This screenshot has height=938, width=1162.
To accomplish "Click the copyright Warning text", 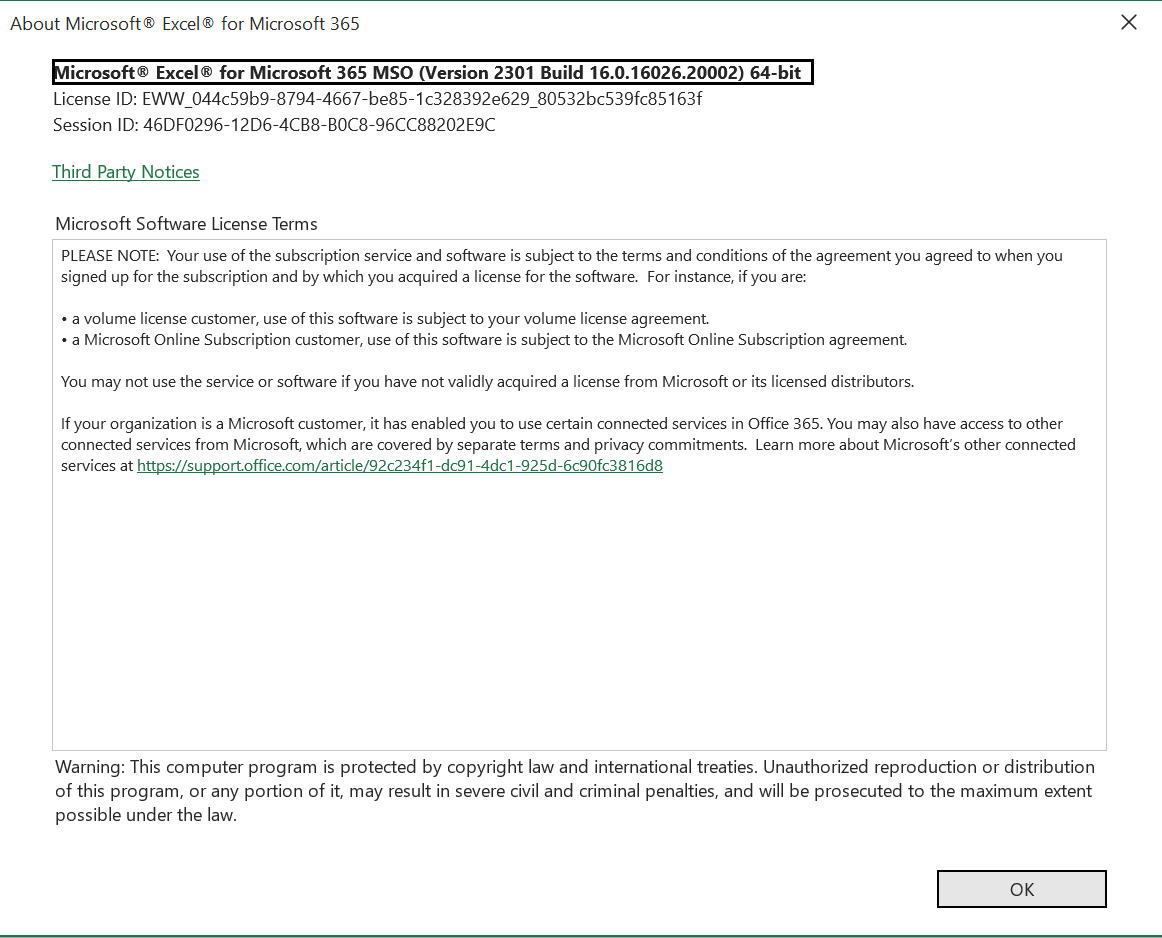I will pos(574,791).
